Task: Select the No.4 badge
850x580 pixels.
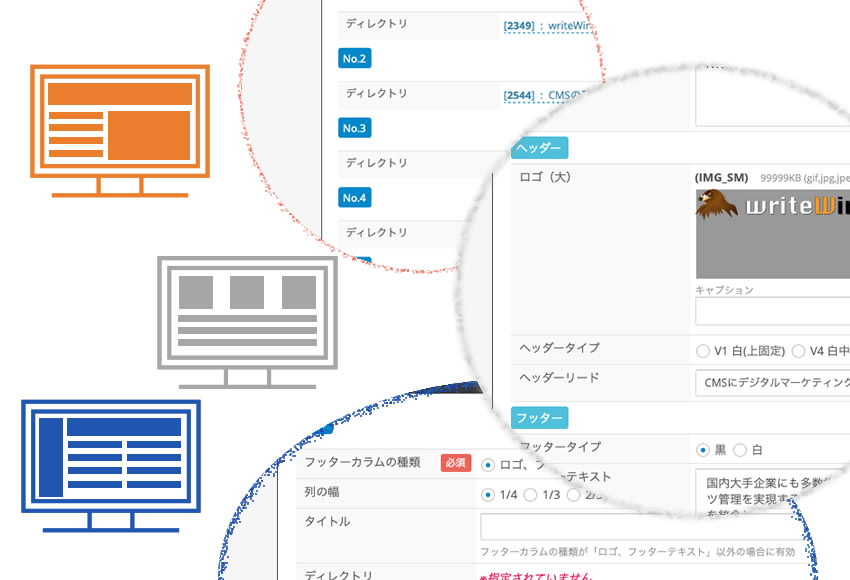Action: (355, 197)
